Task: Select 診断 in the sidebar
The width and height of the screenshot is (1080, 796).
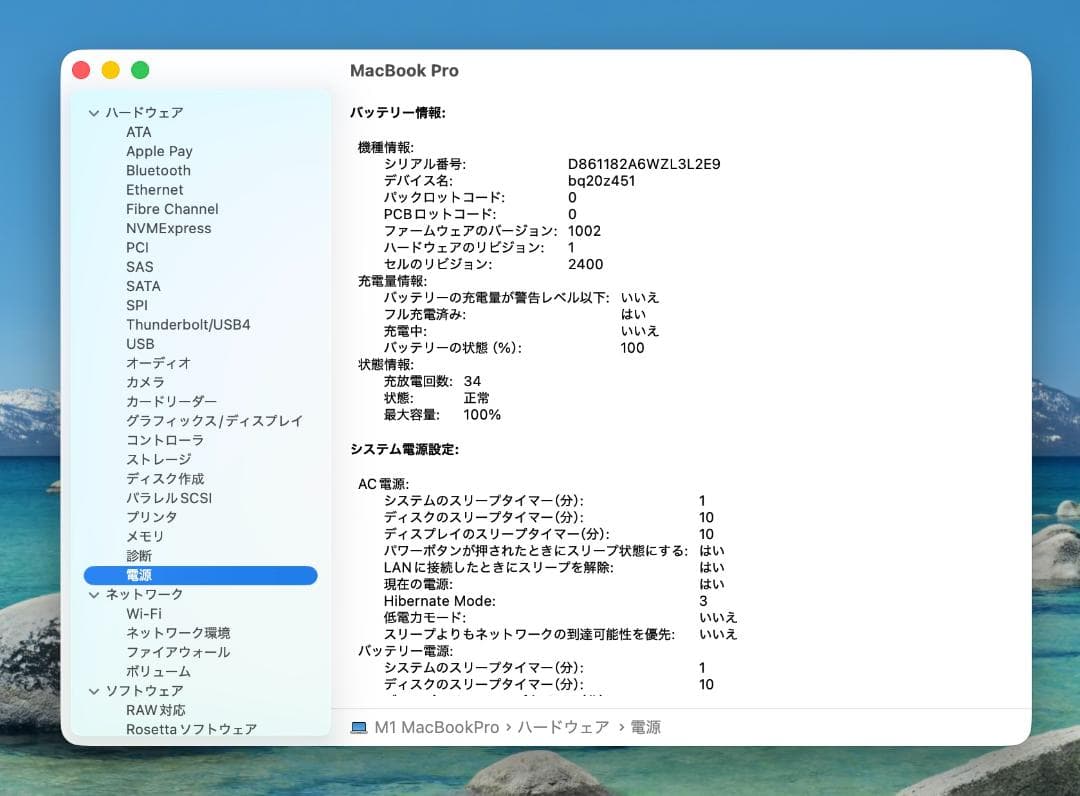Action: point(139,556)
